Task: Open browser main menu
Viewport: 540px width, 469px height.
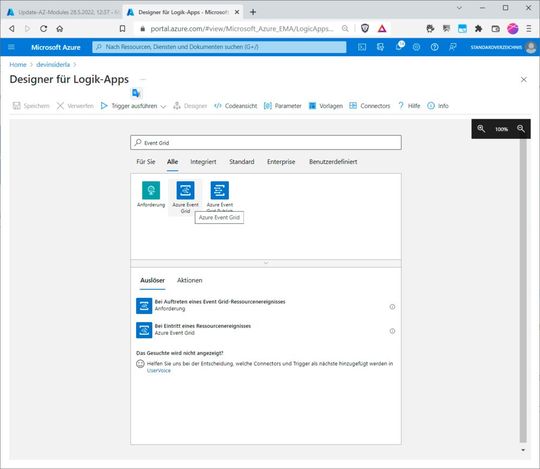Action: 529,29
